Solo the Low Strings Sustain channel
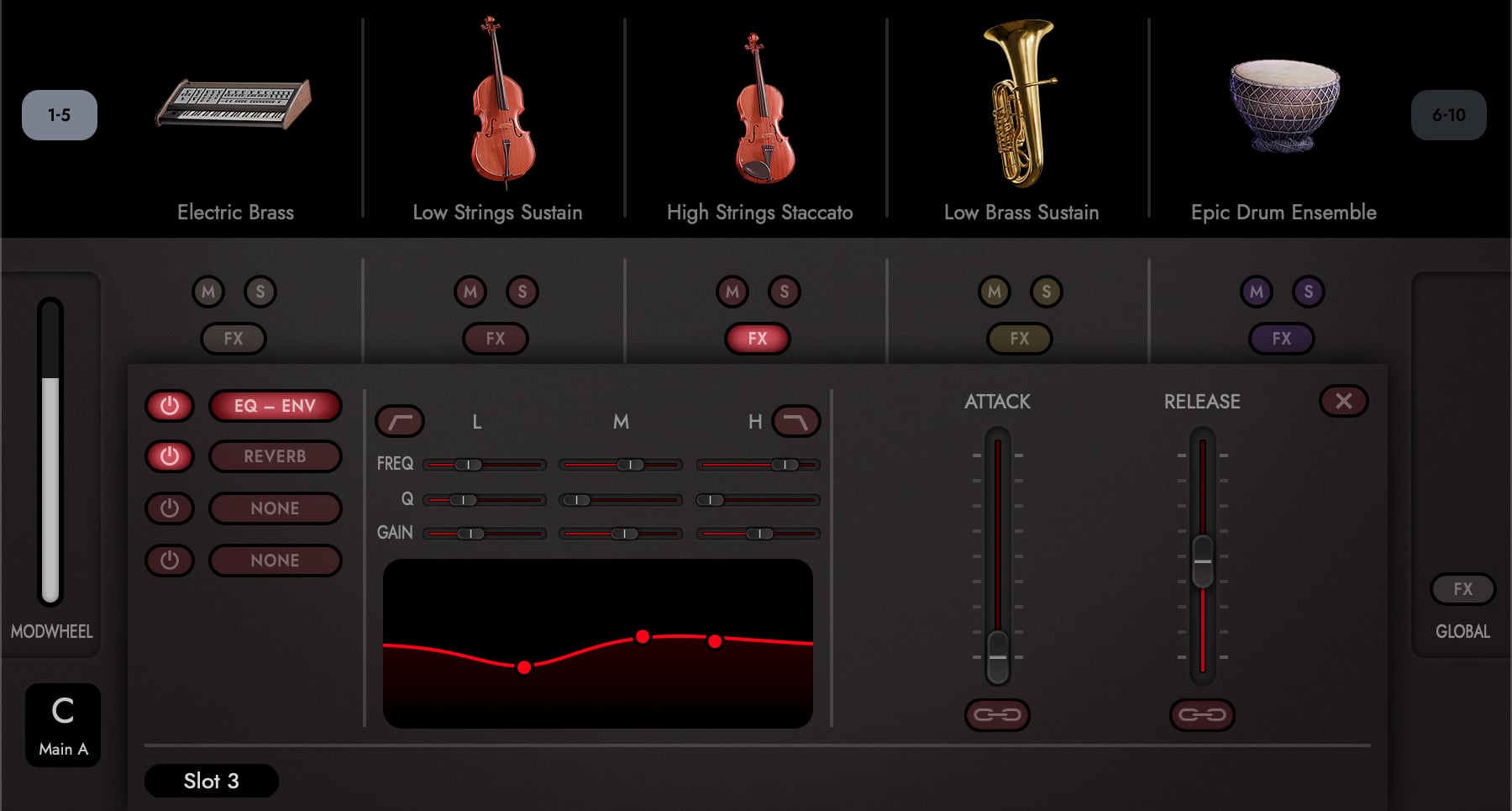 522,292
